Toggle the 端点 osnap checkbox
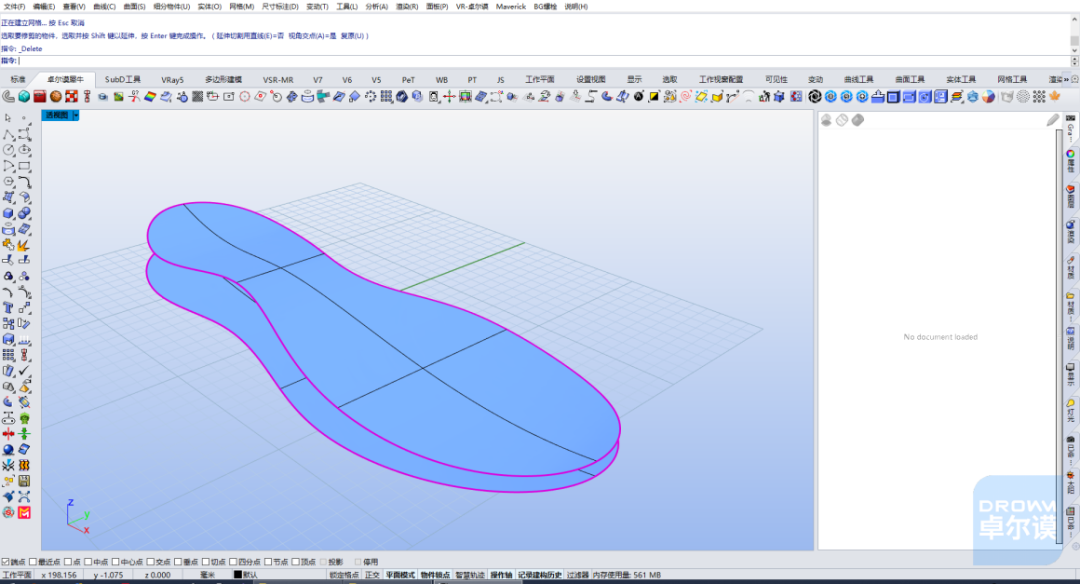This screenshot has height=584, width=1080. click(6, 562)
